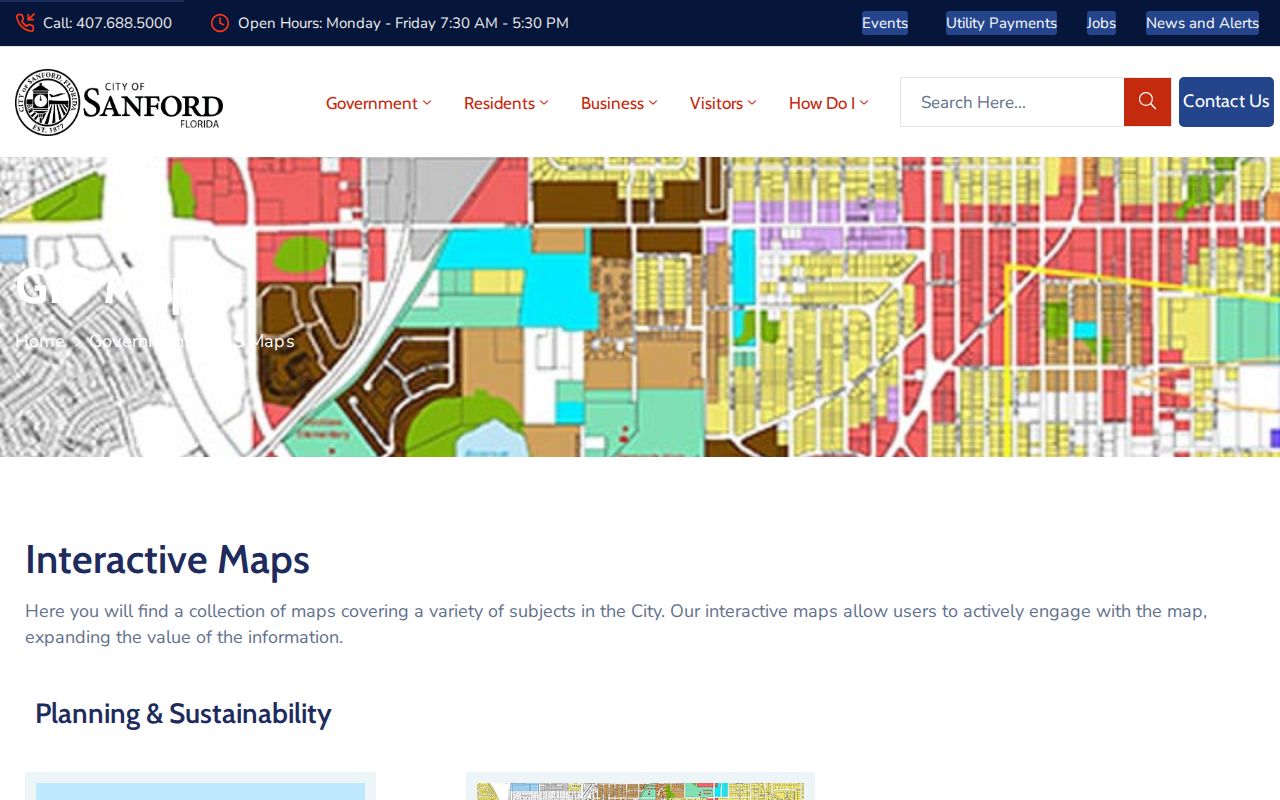Screen dimensions: 1280x800
Task: Expand the Visitors menu
Action: 723,103
